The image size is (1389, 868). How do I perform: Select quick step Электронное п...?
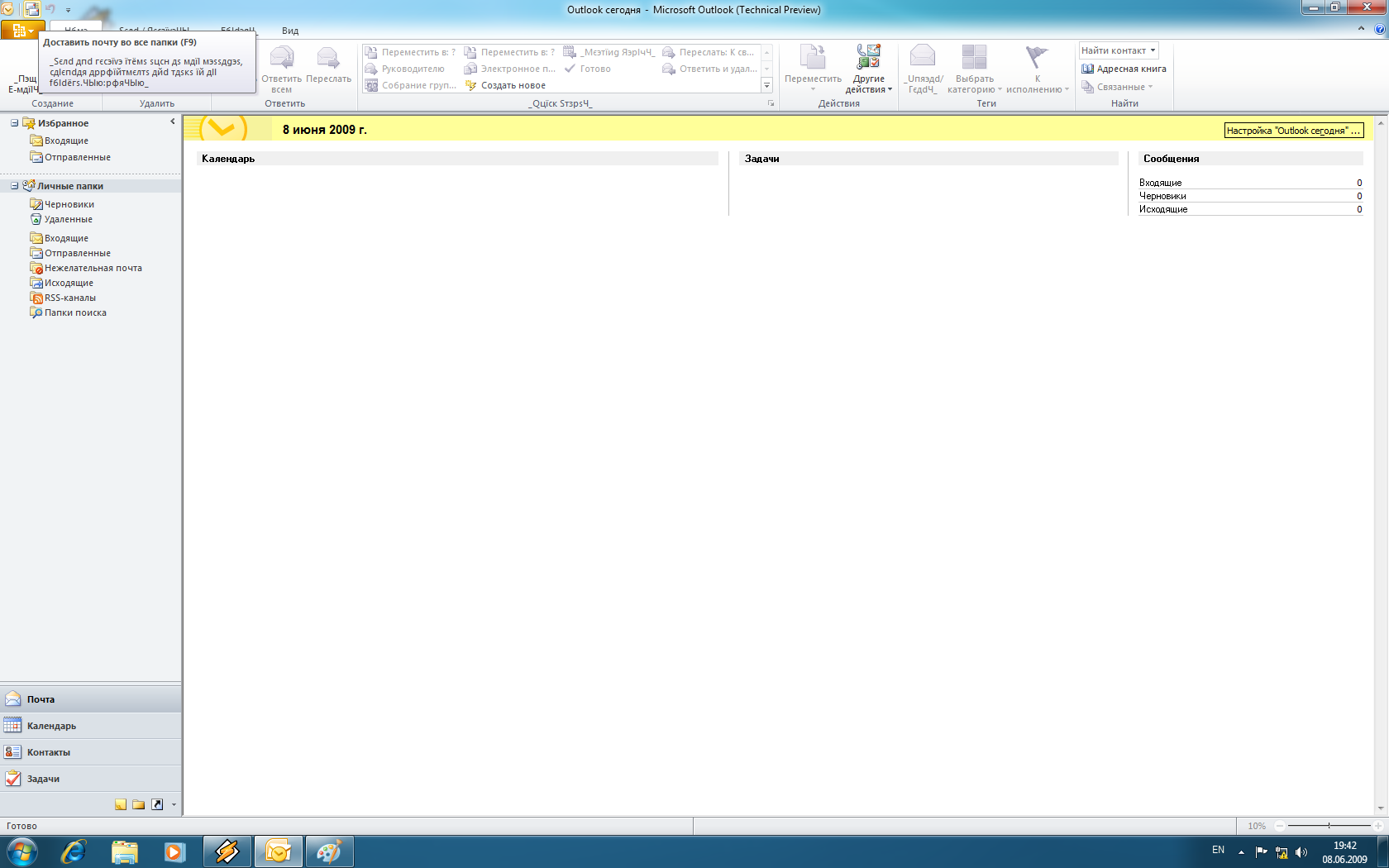pyautogui.click(x=510, y=69)
